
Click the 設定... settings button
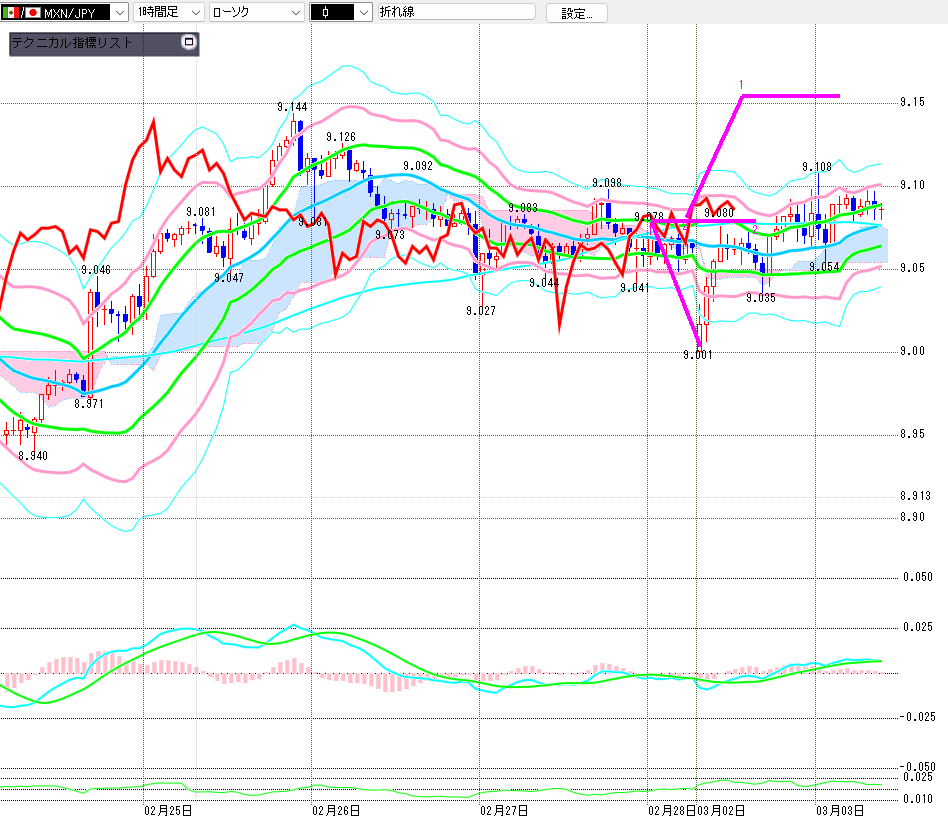pyautogui.click(x=576, y=13)
